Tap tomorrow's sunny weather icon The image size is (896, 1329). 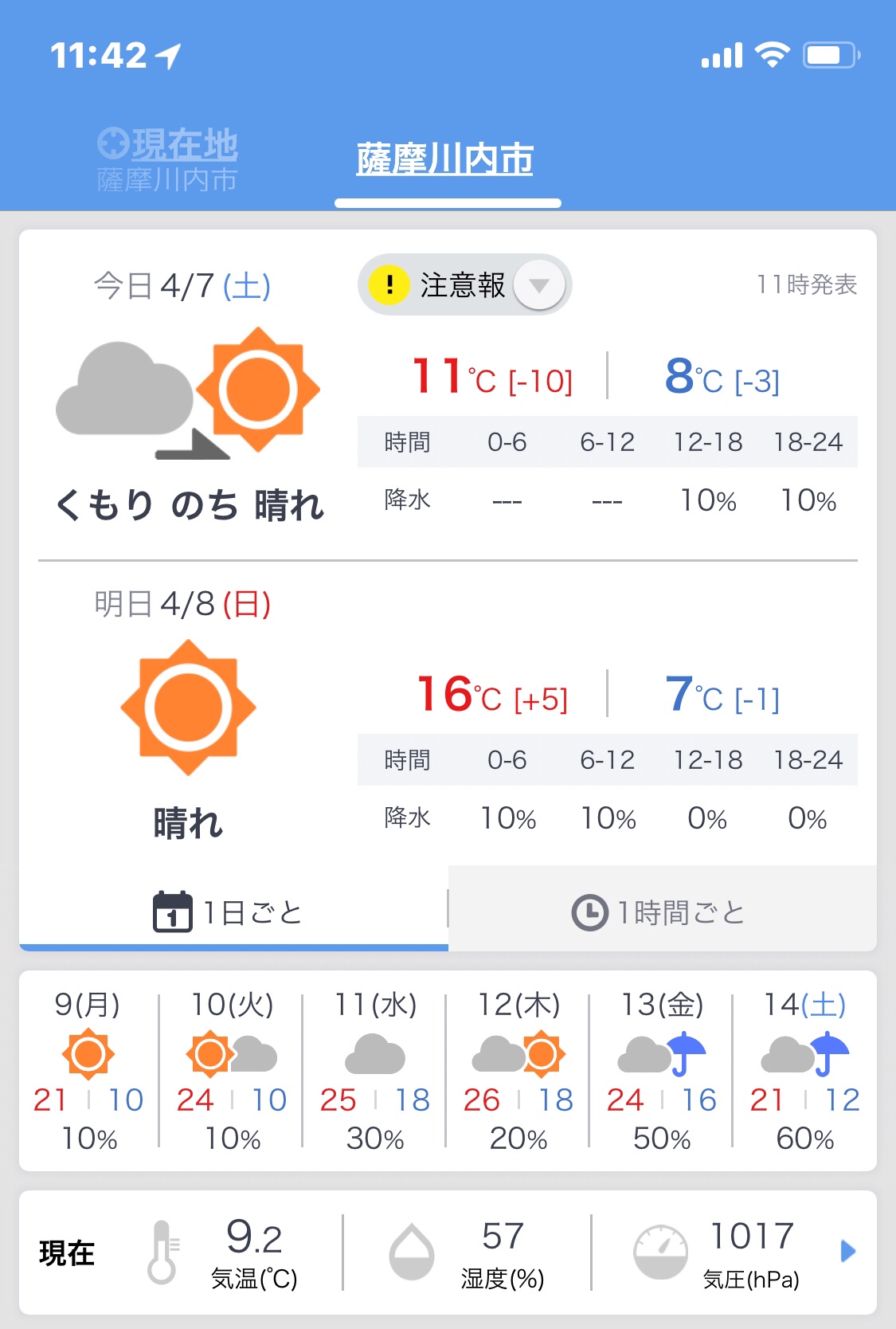188,708
